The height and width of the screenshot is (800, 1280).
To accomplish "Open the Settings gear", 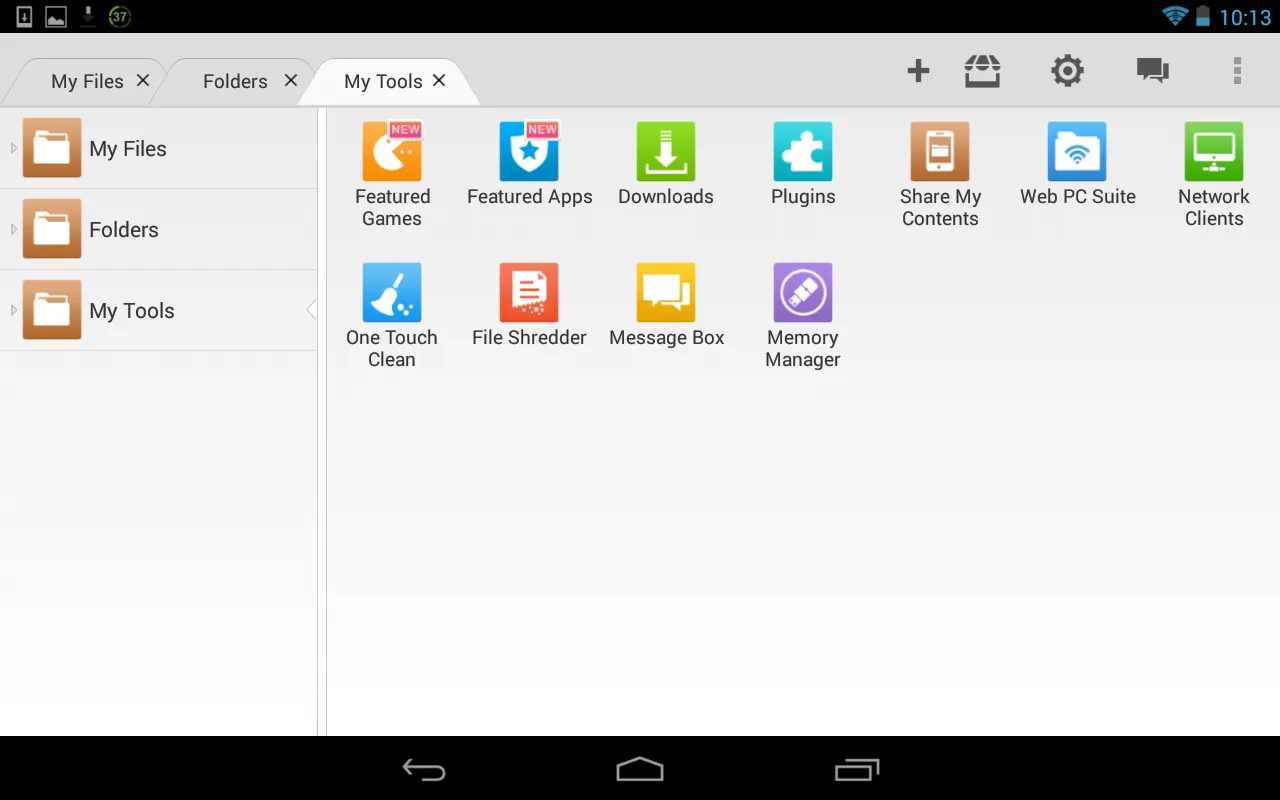I will pos(1067,70).
